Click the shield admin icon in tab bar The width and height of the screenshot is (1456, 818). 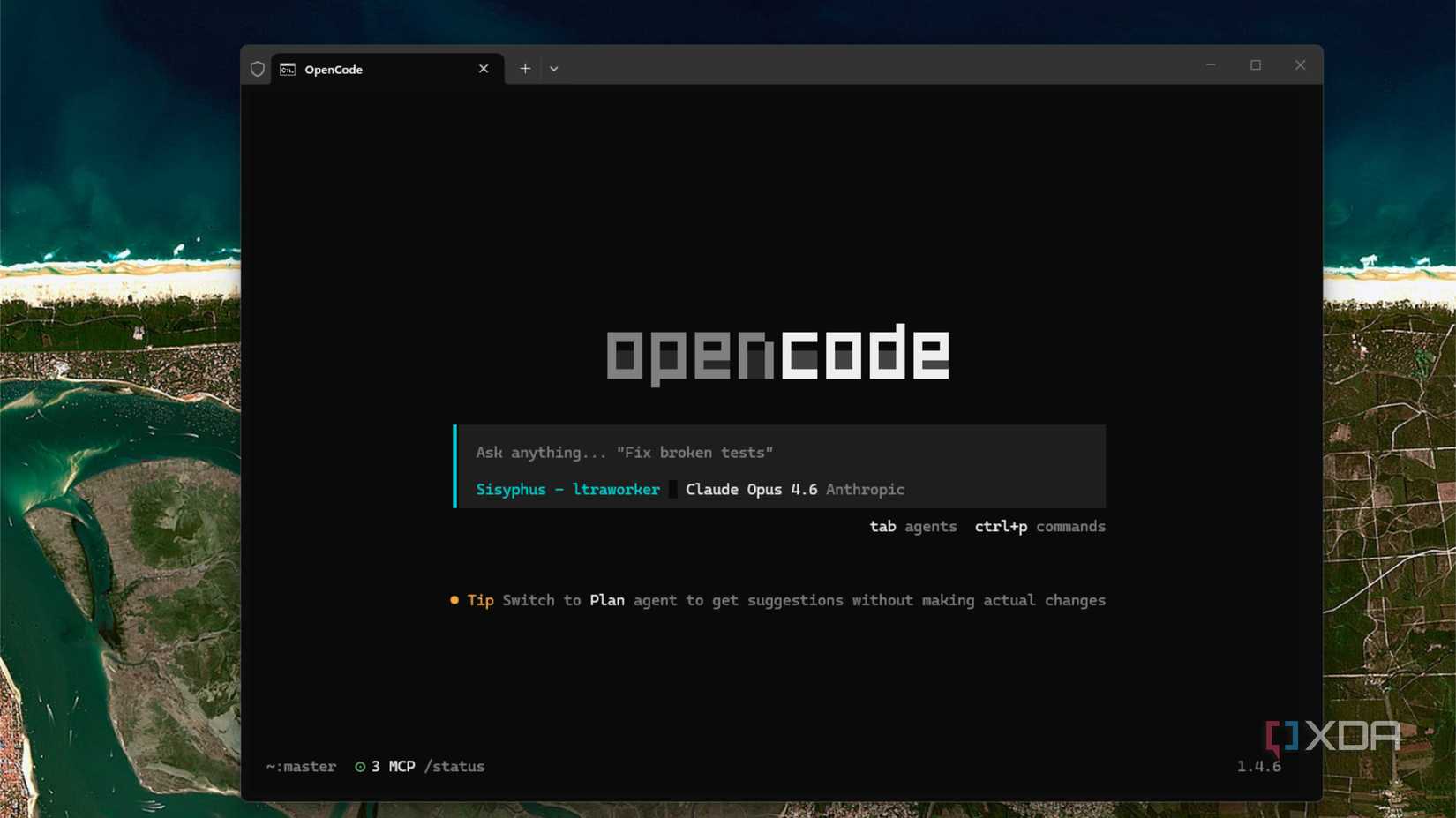click(x=259, y=68)
